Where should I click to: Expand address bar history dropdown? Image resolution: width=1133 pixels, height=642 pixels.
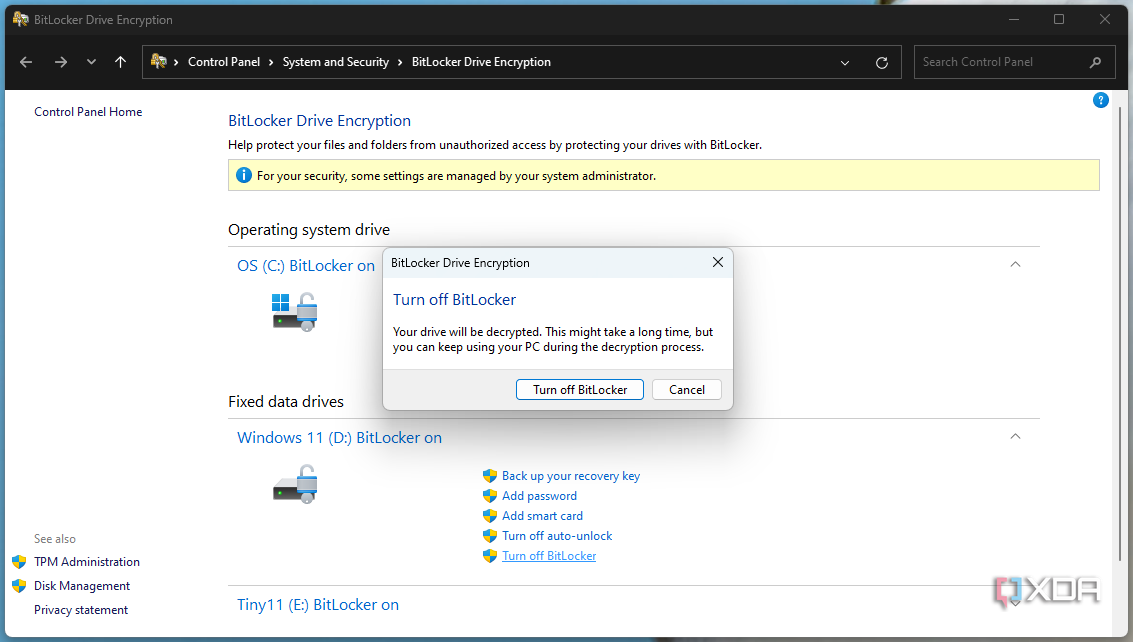point(845,63)
